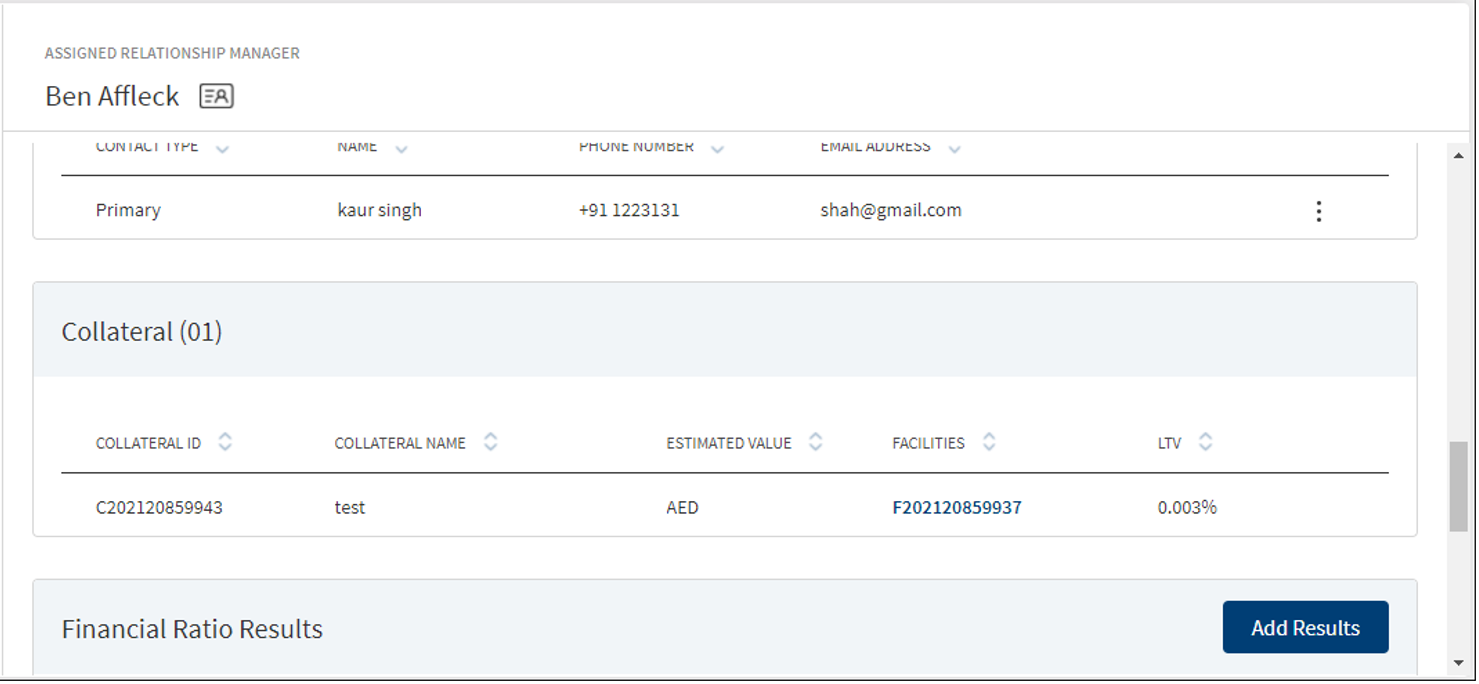
Task: Sort collateral by LTV column
Action: (x=1205, y=442)
